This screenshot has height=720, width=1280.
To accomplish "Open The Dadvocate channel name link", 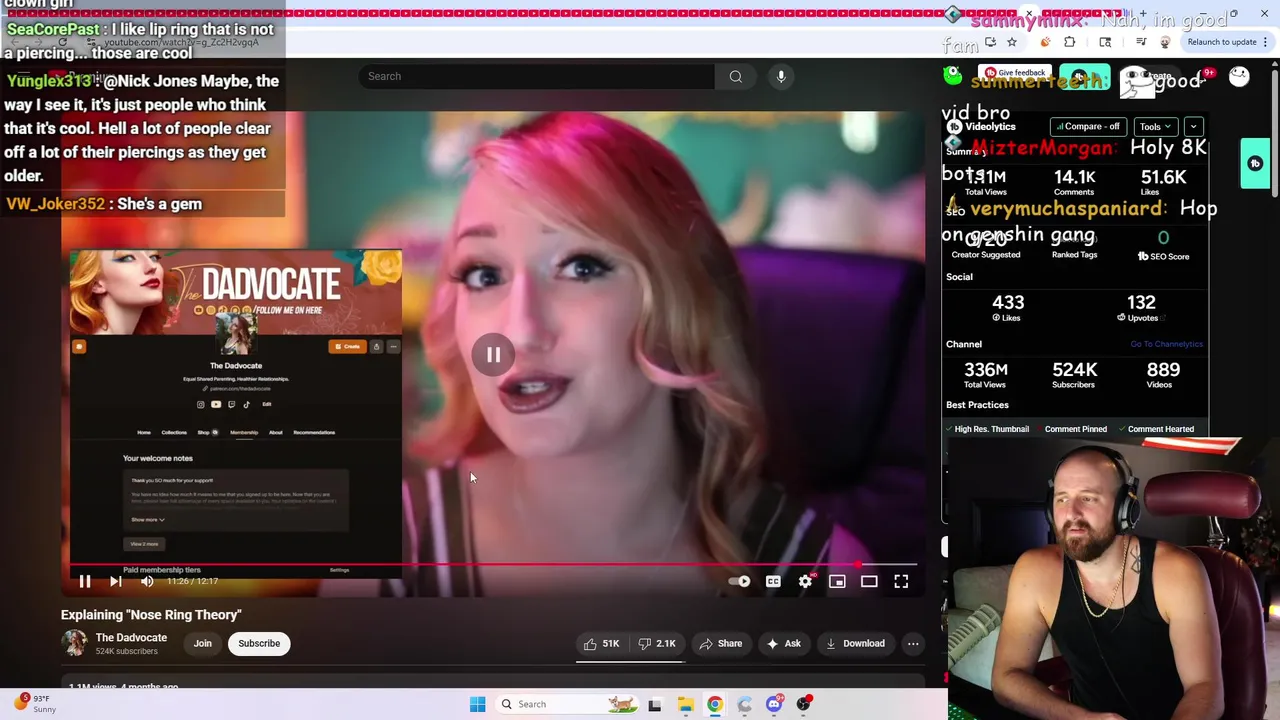I will tap(131, 637).
